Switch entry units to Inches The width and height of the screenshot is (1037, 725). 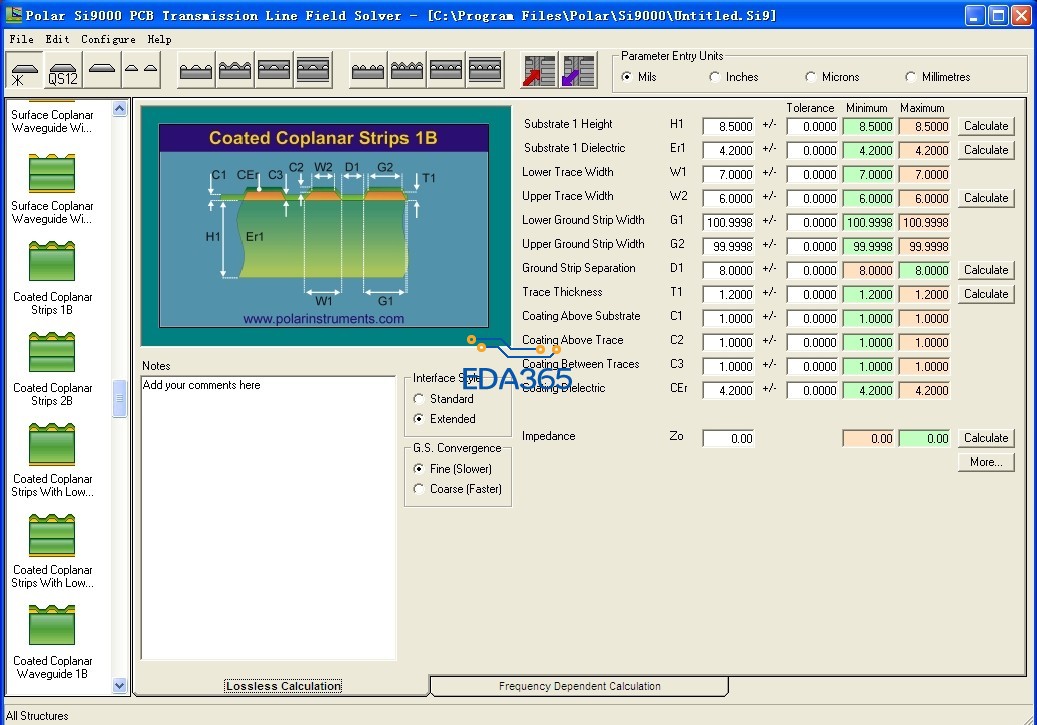(714, 77)
